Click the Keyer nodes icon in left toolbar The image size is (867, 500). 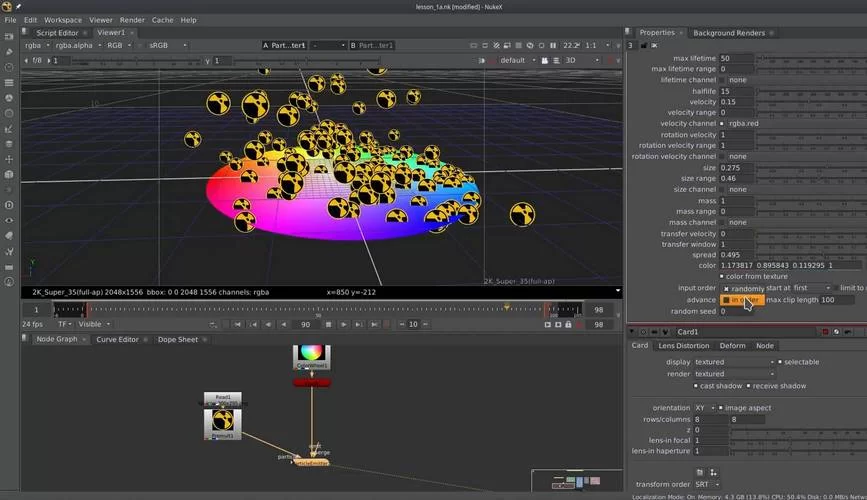click(x=9, y=129)
